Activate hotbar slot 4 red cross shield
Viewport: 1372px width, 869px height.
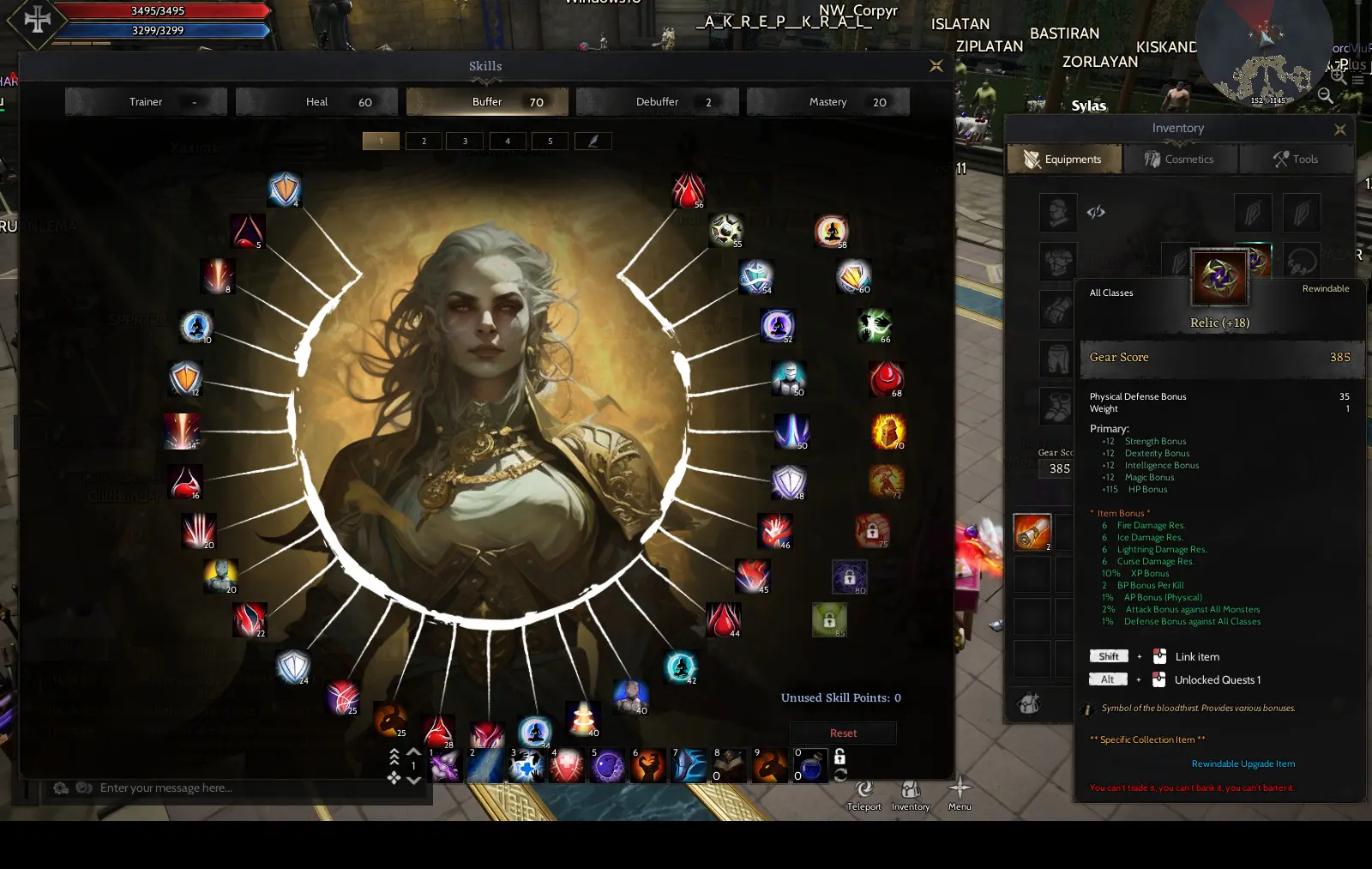pos(567,766)
